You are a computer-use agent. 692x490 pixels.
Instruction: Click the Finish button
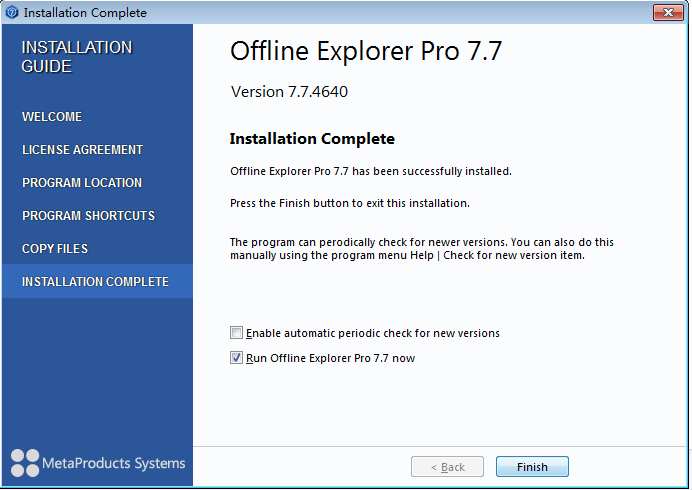[532, 467]
